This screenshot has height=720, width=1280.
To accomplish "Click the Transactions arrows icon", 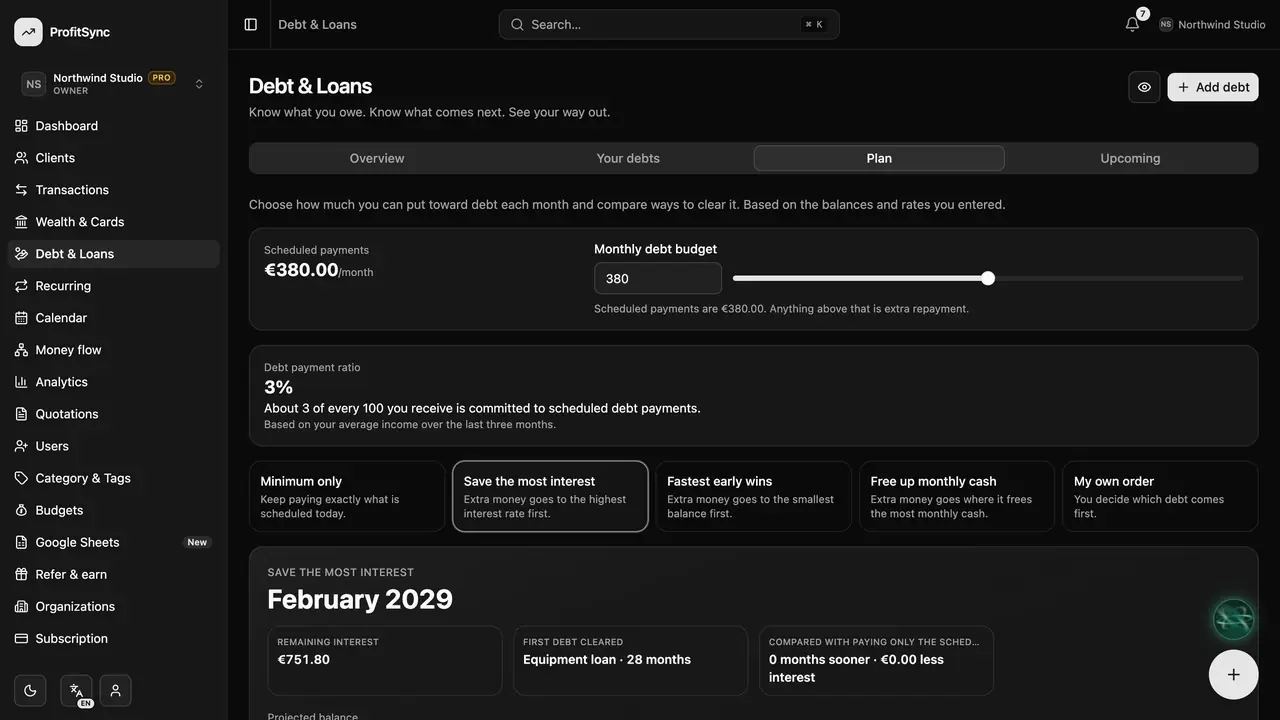I will click(x=21, y=190).
